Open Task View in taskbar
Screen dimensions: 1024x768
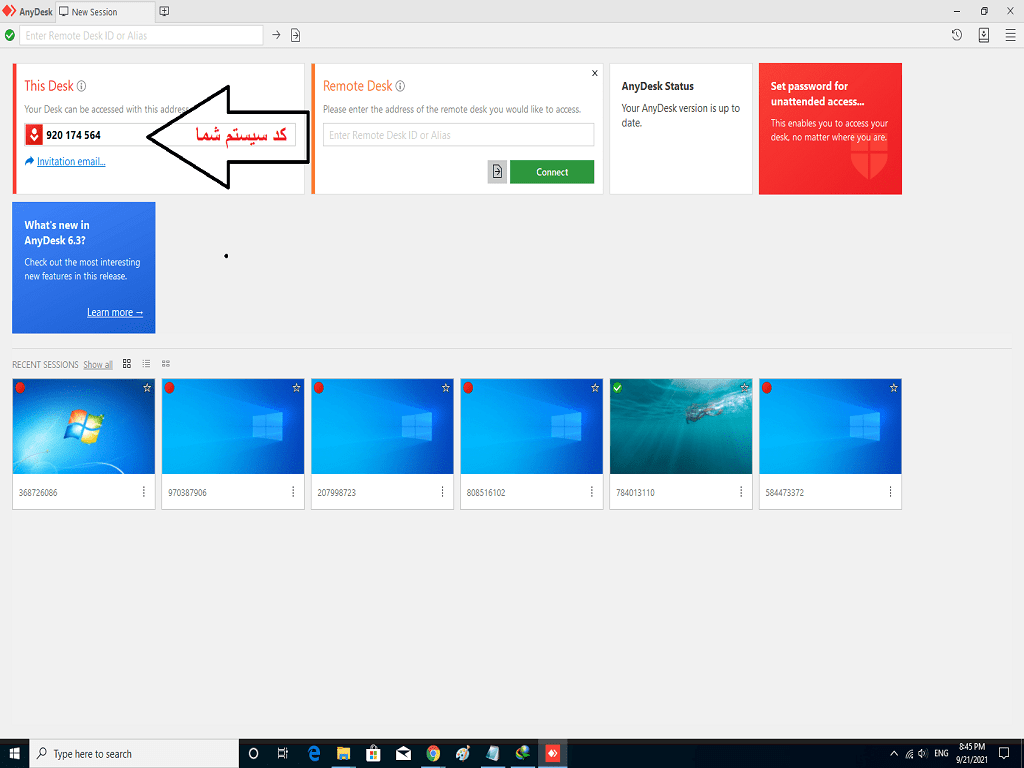coord(283,754)
